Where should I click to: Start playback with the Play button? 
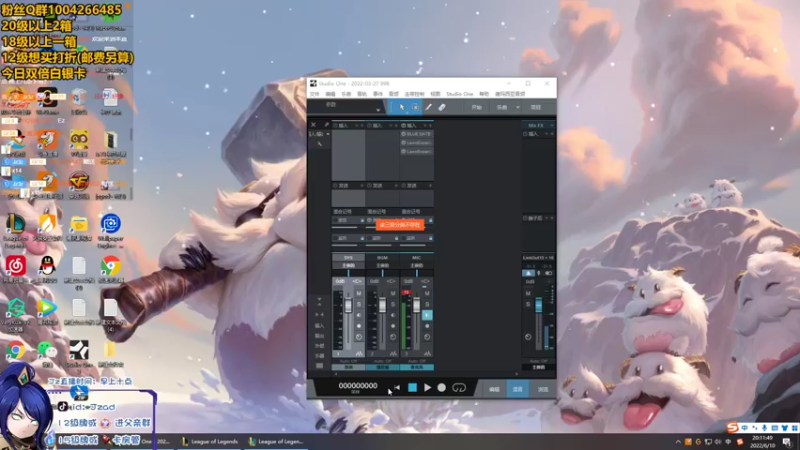(x=428, y=388)
